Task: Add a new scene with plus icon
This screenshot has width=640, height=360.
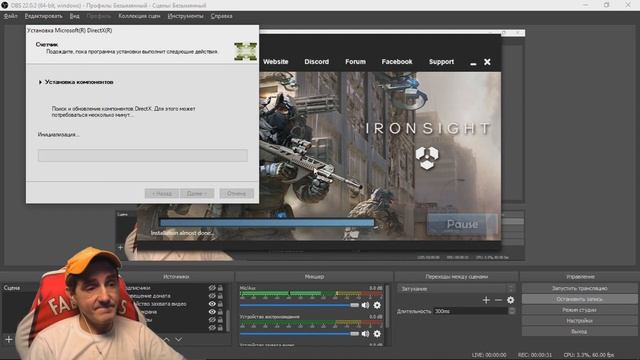Action: click(x=9, y=339)
